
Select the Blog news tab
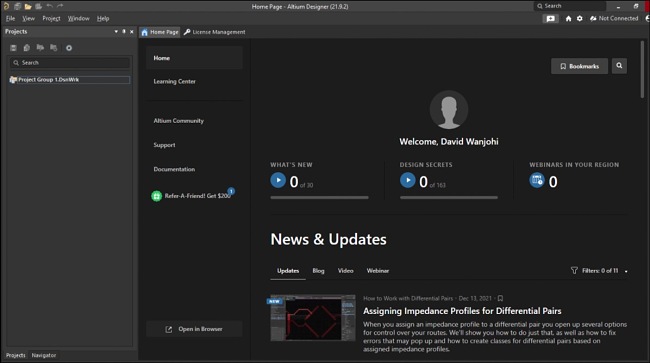(x=318, y=271)
